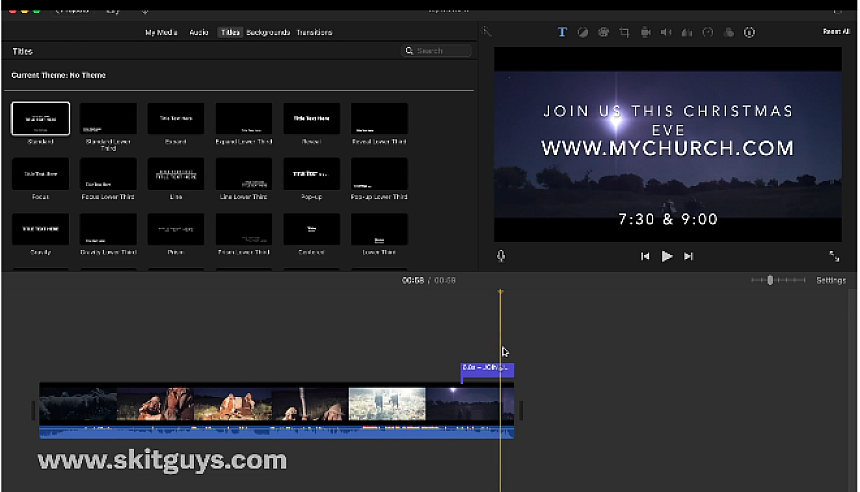Adjust the timeline zoom slider

click(x=770, y=281)
